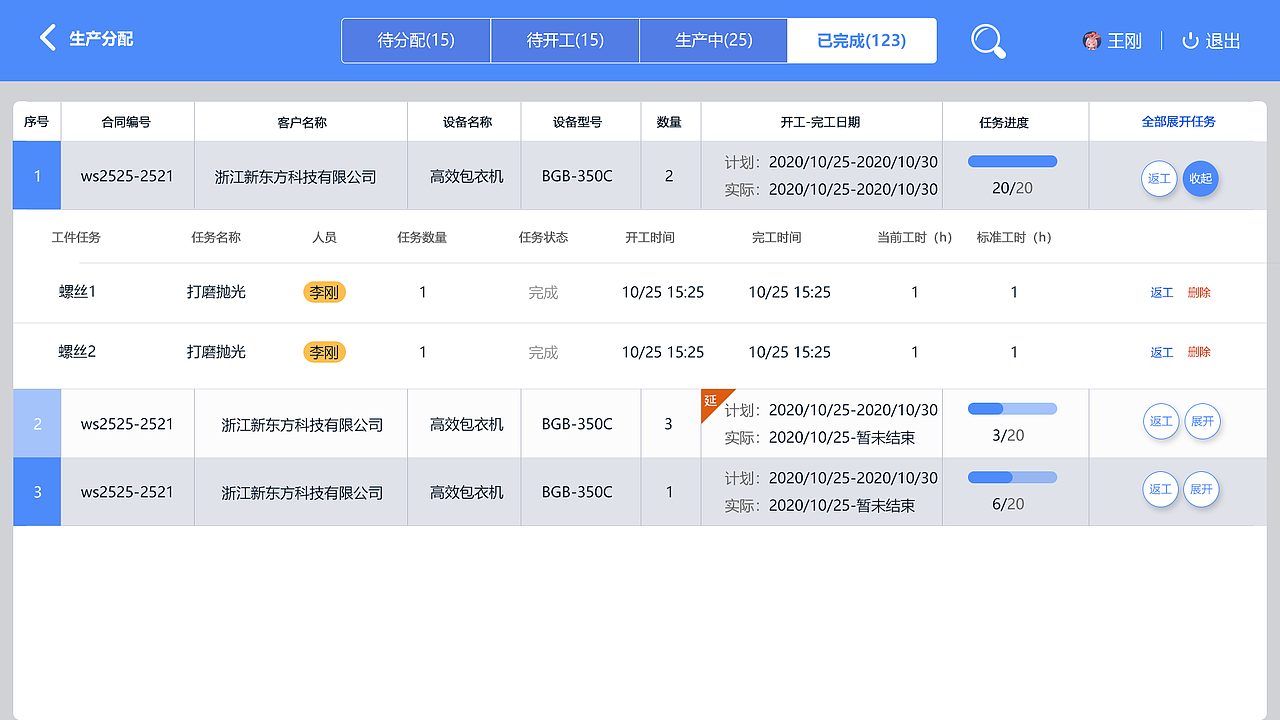The width and height of the screenshot is (1280, 720).
Task: Go back using the left arrow icon
Action: [x=47, y=39]
